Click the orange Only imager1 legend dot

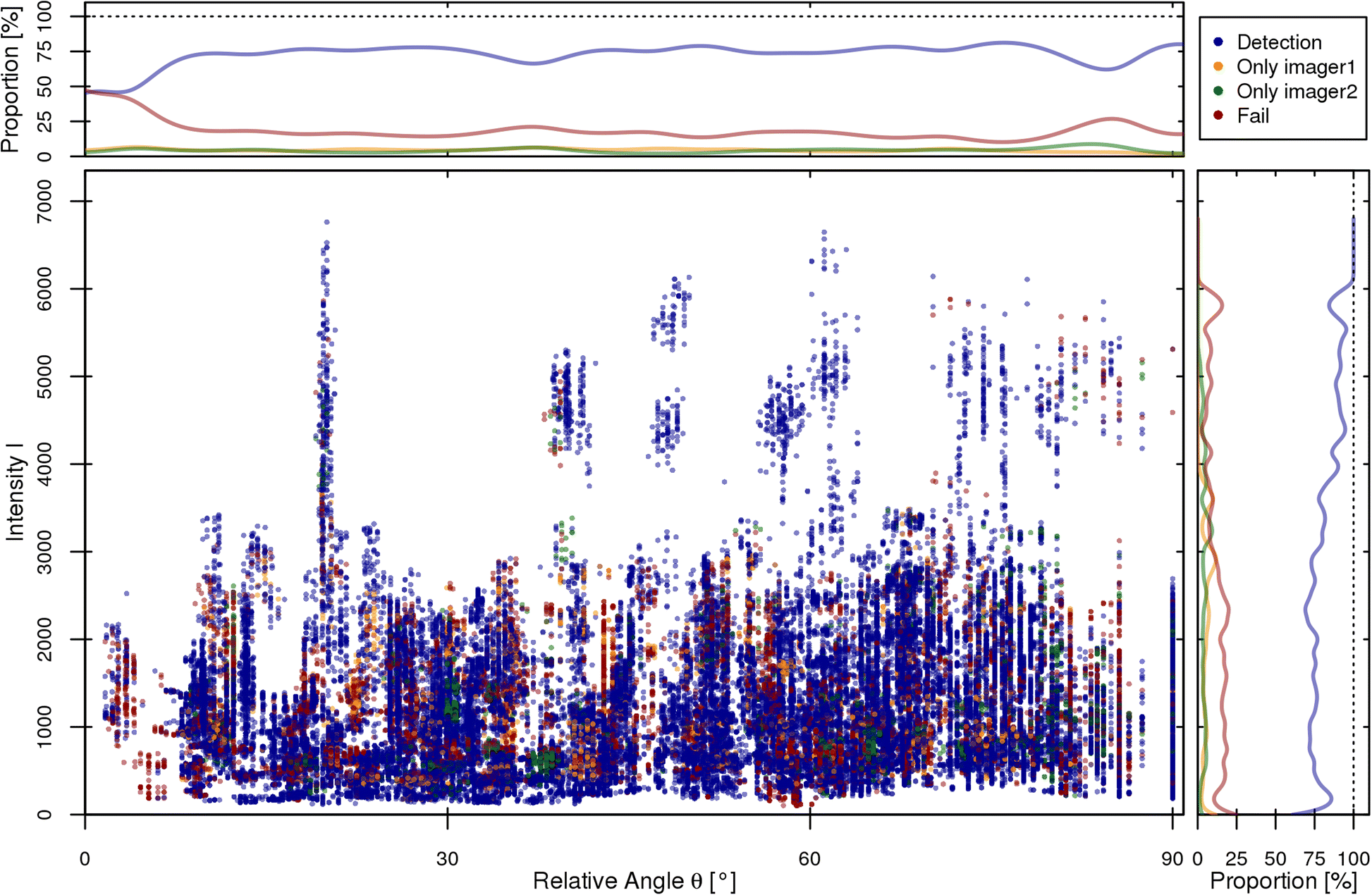(x=1218, y=67)
